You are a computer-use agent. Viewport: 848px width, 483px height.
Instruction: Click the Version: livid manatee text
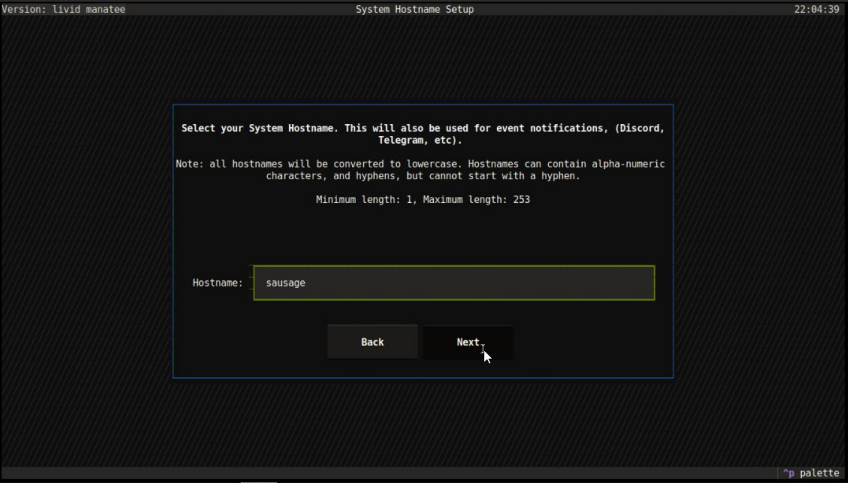51,9
